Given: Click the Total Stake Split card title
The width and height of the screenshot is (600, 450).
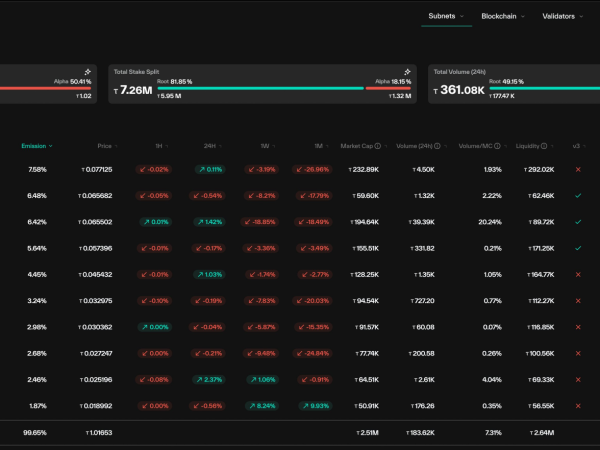Looking at the screenshot, I should (x=136, y=72).
